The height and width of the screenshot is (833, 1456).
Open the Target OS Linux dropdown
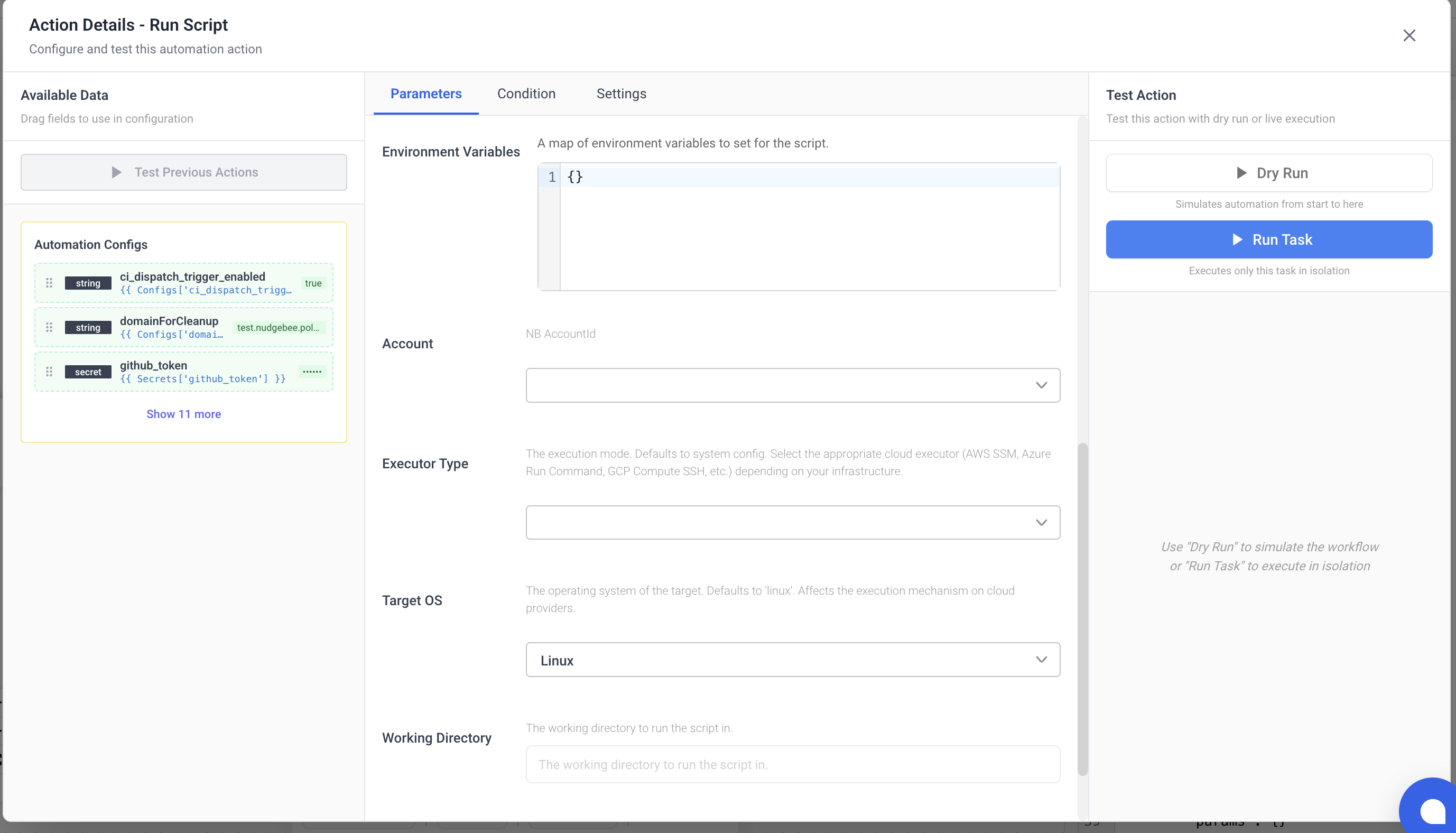[x=793, y=660]
